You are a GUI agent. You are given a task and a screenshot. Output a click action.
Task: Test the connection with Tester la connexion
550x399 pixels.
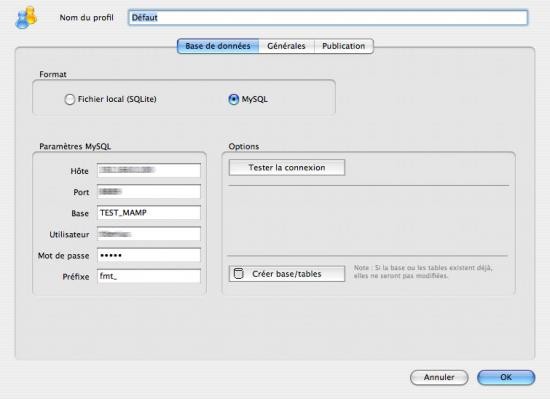[287, 168]
